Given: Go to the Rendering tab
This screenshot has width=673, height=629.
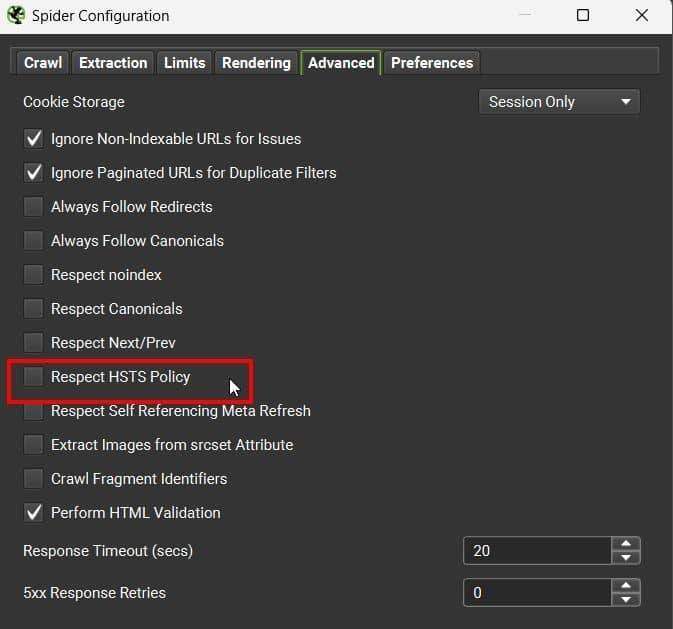Looking at the screenshot, I should (x=256, y=63).
